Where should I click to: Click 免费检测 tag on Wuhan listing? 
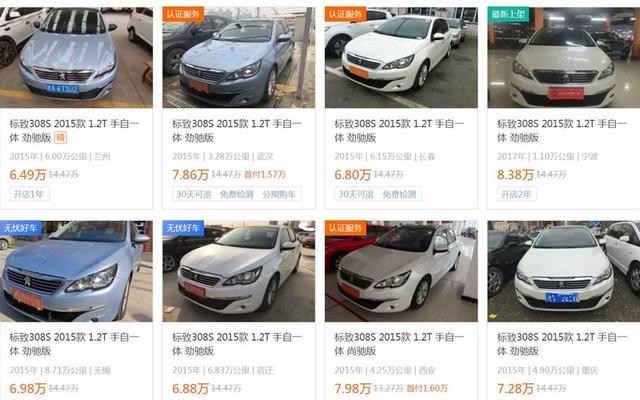pos(237,194)
